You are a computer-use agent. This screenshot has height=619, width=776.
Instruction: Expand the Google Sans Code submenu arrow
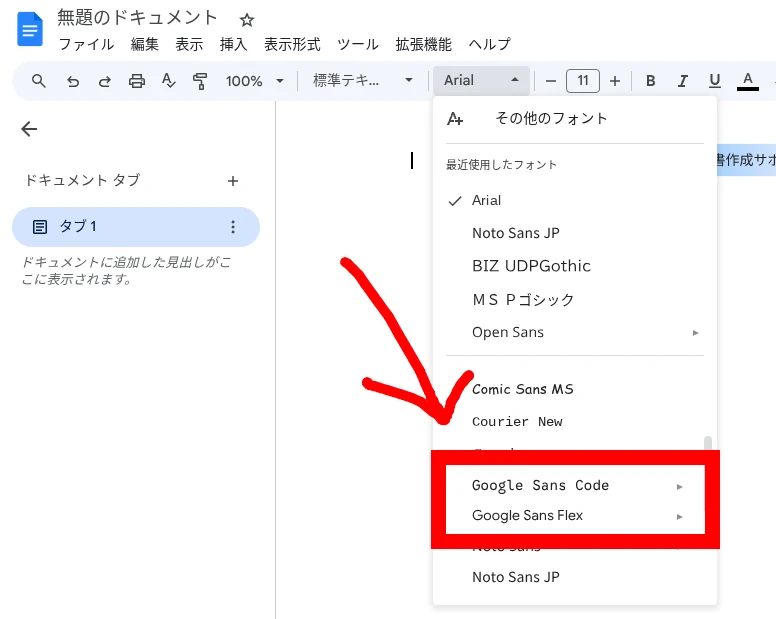click(x=680, y=486)
